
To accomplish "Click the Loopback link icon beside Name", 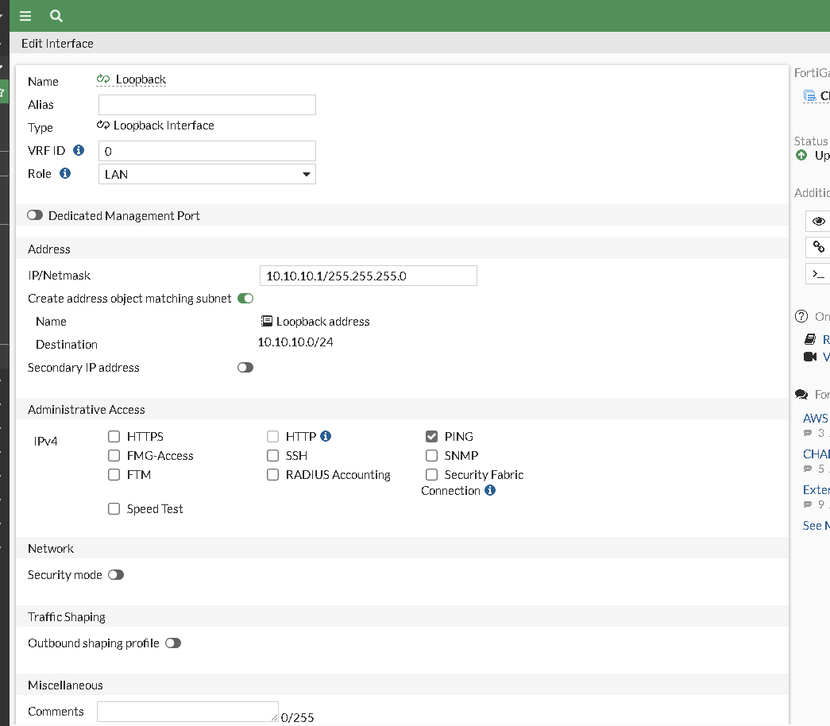I will coord(103,79).
